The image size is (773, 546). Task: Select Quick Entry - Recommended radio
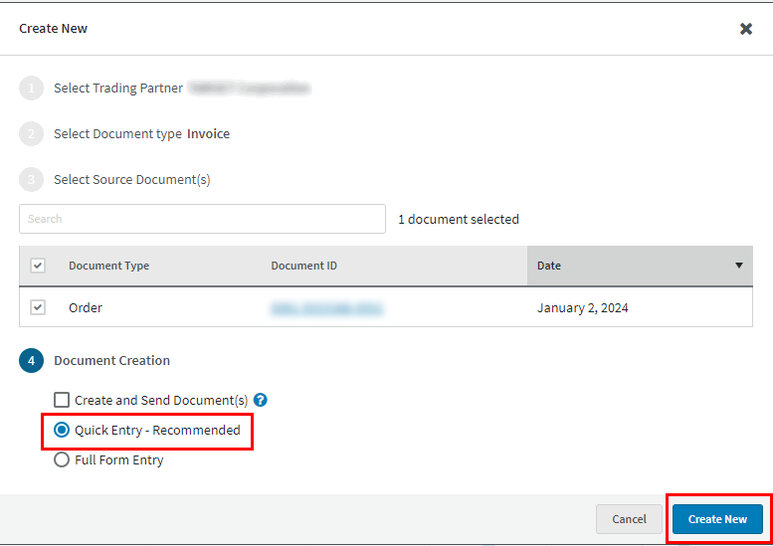[62, 430]
